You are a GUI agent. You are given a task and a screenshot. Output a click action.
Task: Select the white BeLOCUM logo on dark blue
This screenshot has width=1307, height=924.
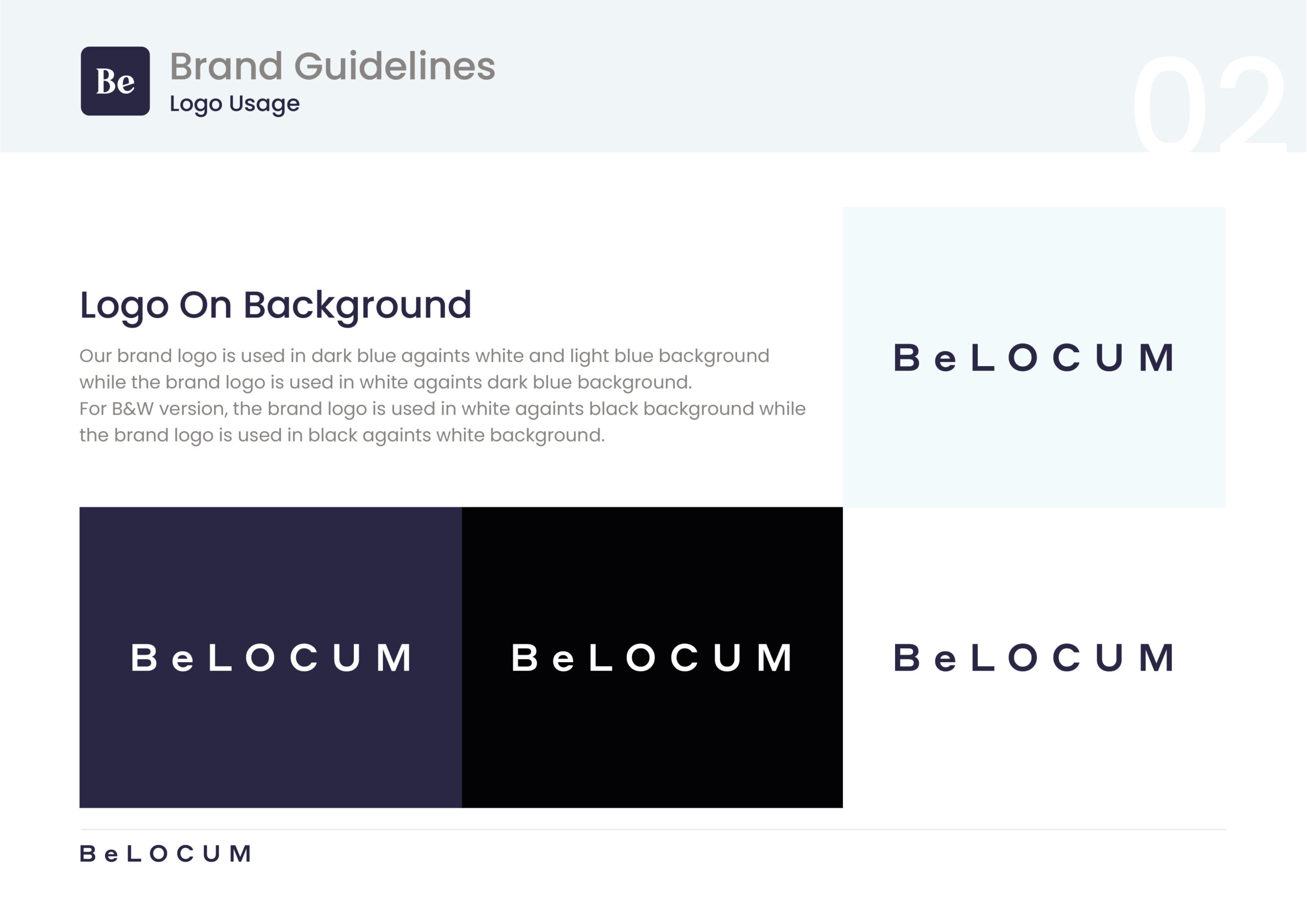[x=271, y=658]
